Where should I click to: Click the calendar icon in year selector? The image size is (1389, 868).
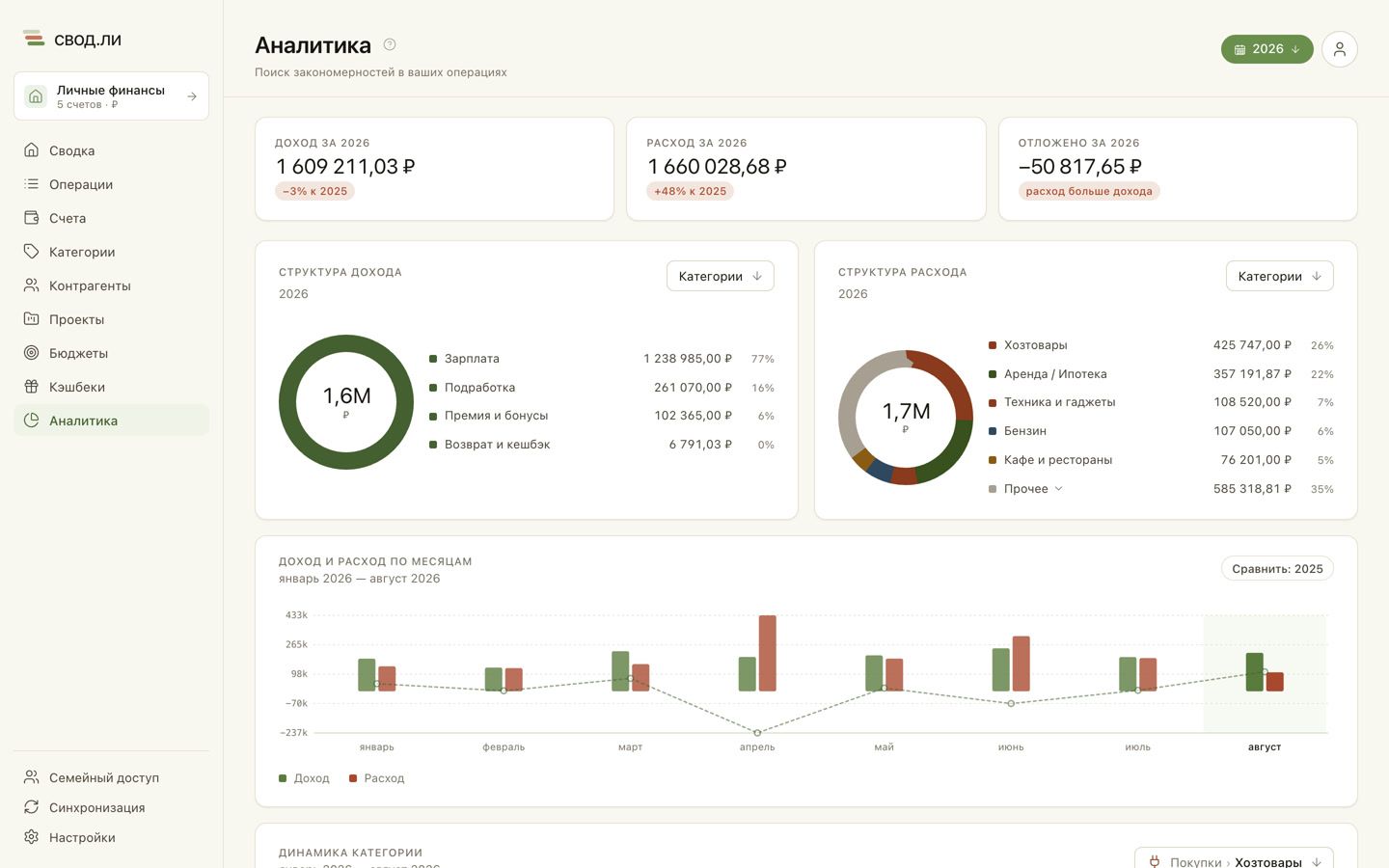pos(1240,49)
